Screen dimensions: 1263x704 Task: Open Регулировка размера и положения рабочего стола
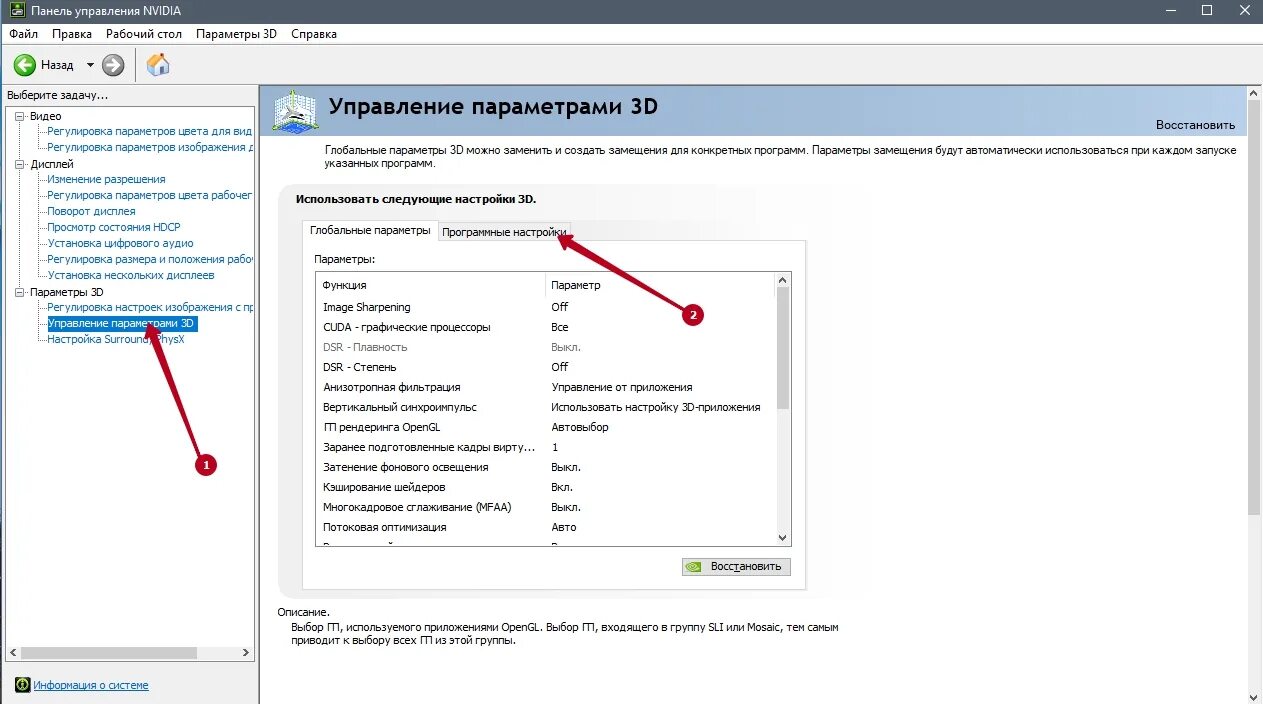click(x=149, y=259)
